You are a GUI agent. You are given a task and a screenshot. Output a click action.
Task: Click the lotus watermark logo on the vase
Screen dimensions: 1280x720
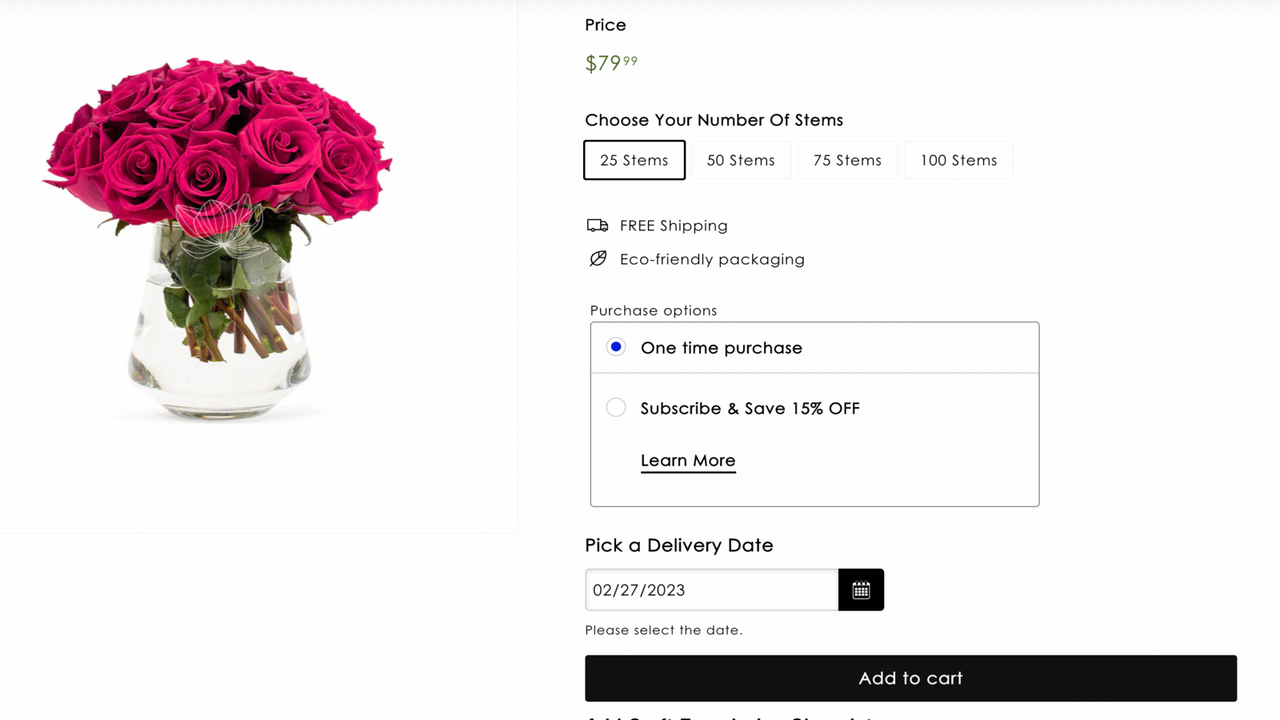click(222, 226)
